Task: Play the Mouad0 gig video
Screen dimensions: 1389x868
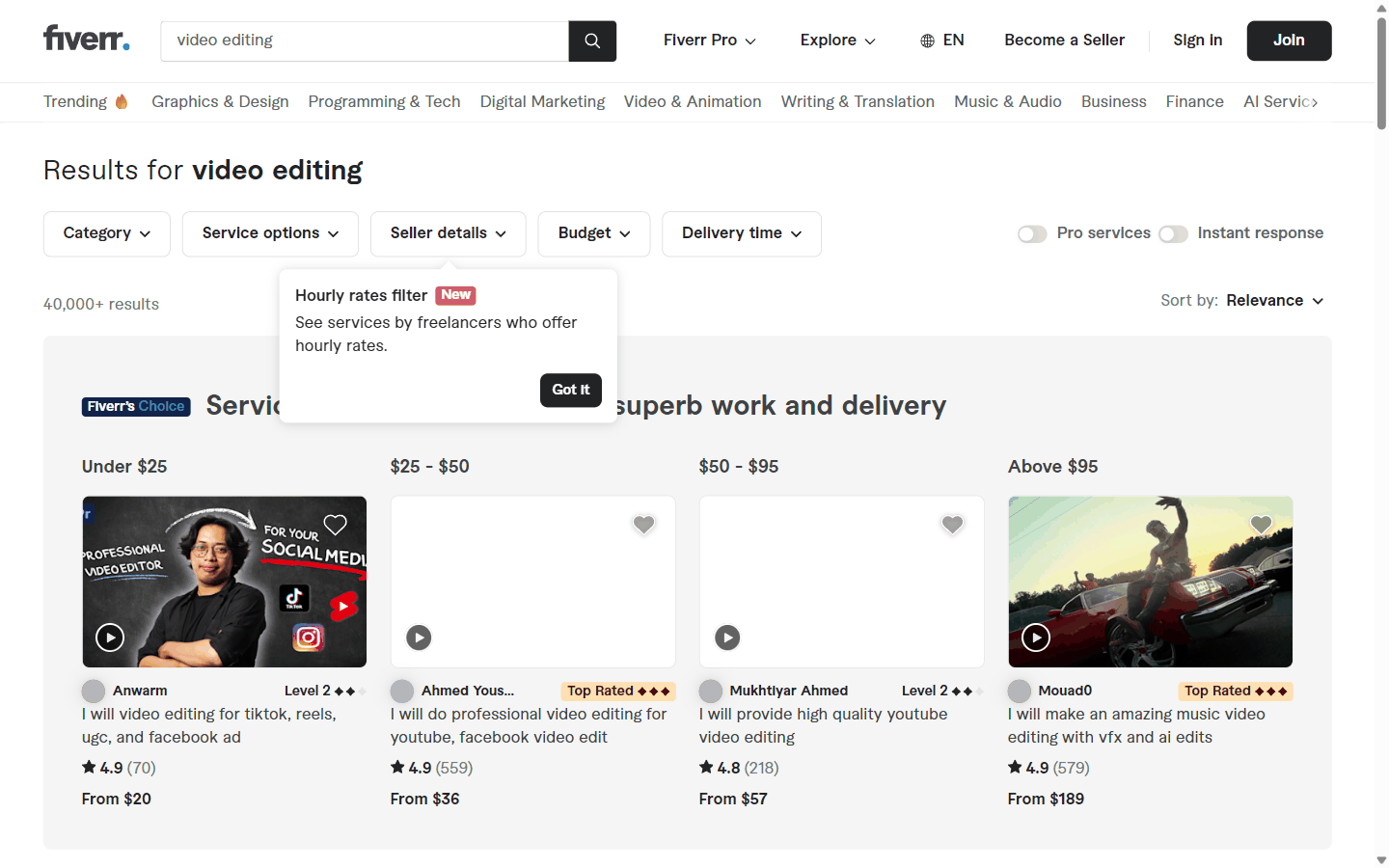Action: 1036,637
